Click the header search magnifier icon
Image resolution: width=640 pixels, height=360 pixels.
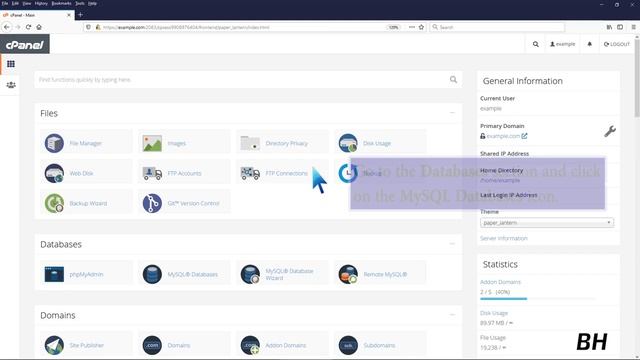[536, 44]
